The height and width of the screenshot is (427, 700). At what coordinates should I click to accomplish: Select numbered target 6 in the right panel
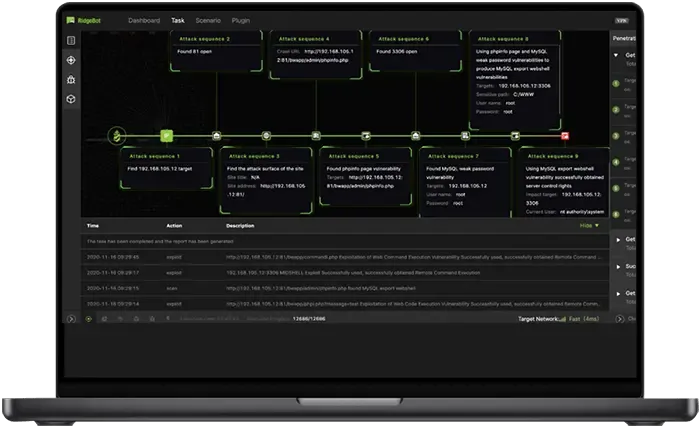616,215
